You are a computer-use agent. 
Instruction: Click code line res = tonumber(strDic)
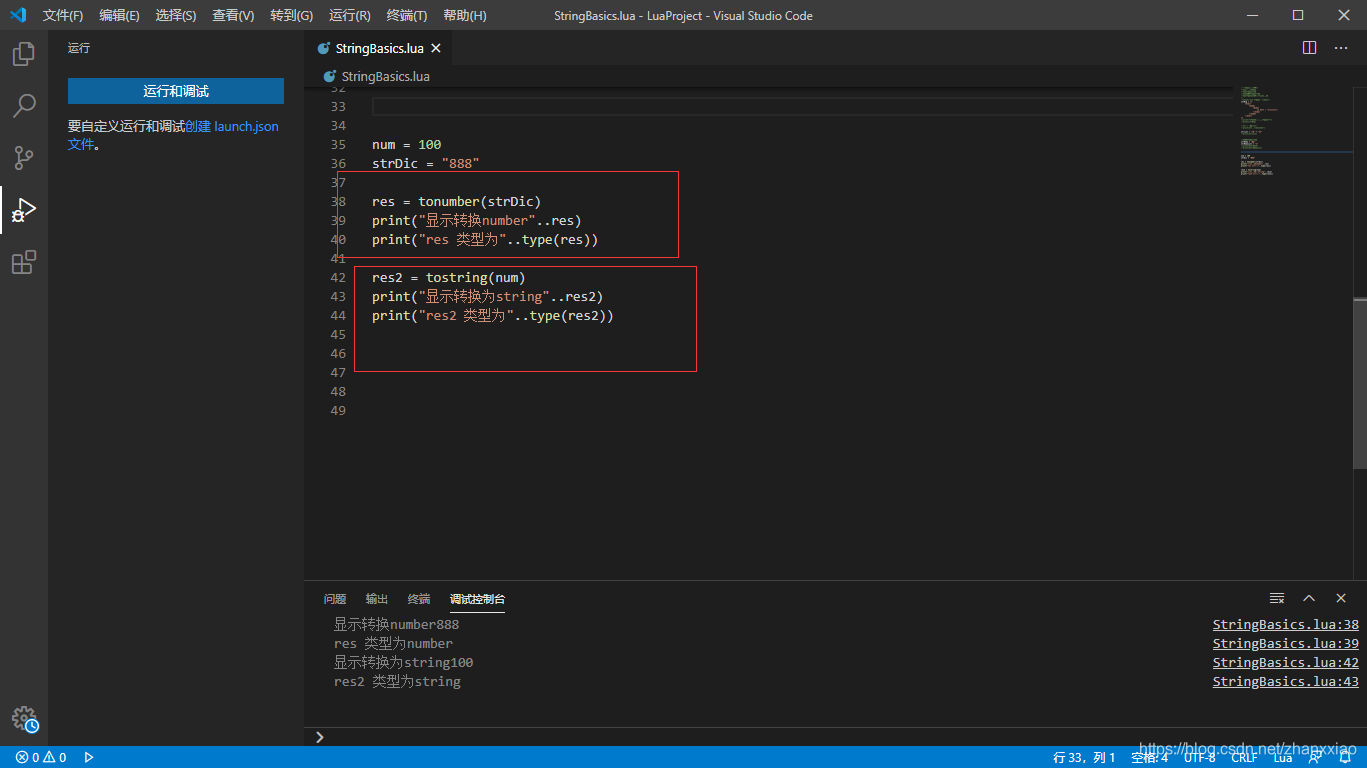[456, 202]
